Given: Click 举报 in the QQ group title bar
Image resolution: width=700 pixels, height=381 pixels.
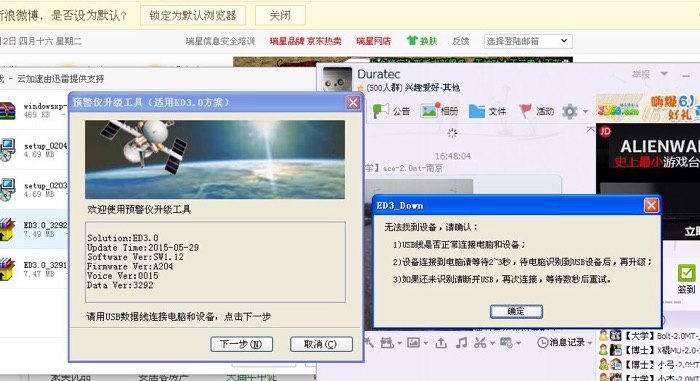Looking at the screenshot, I should [641, 74].
